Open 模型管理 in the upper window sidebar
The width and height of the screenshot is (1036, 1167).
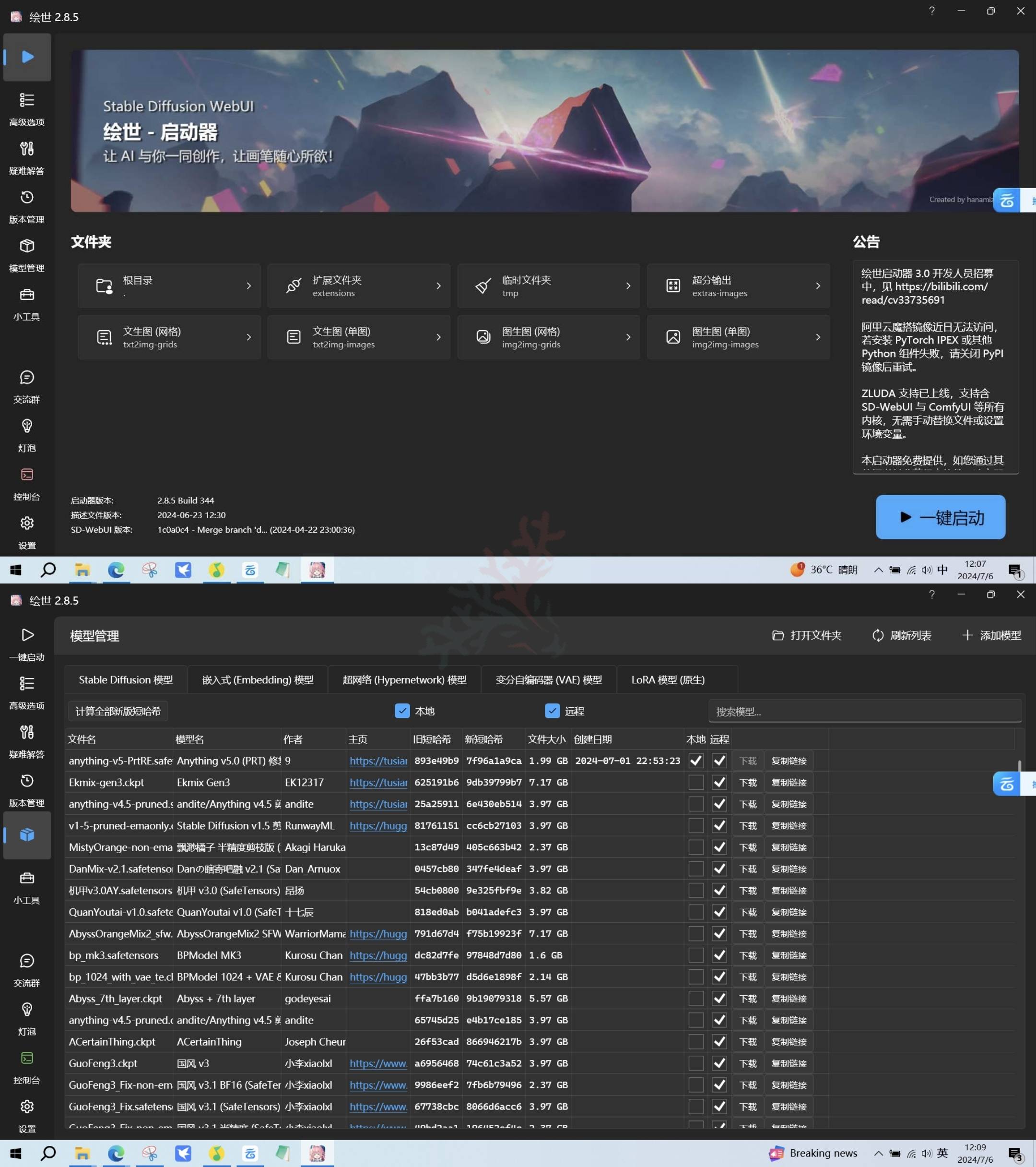coord(27,255)
